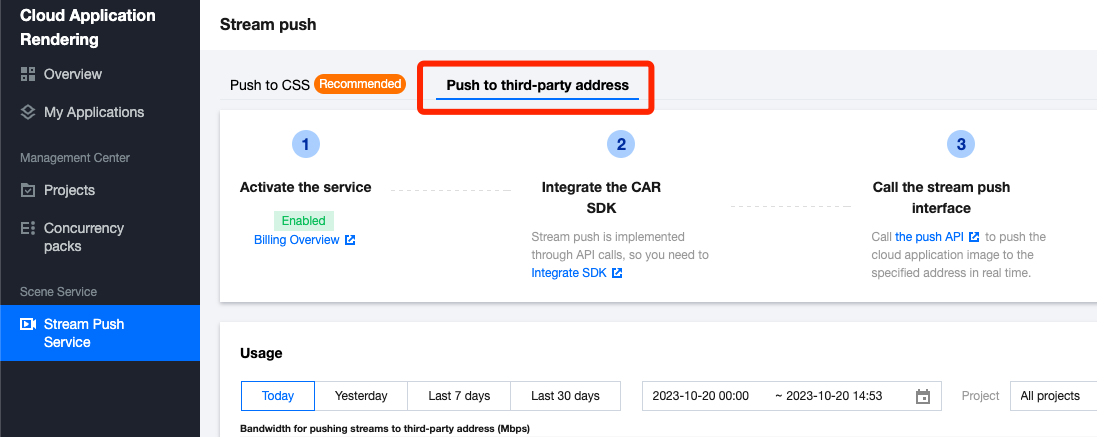Click external link icon beside Billing Overview
1097x437 pixels.
(x=351, y=240)
